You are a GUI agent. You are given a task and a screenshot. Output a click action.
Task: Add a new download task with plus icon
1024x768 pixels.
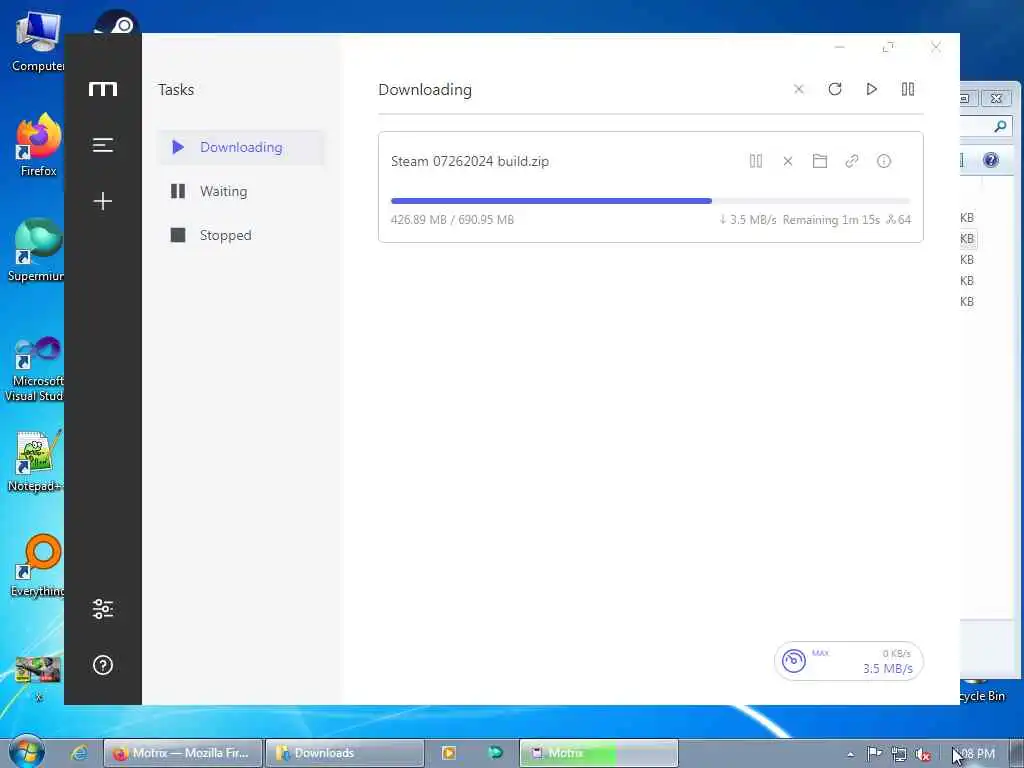103,200
